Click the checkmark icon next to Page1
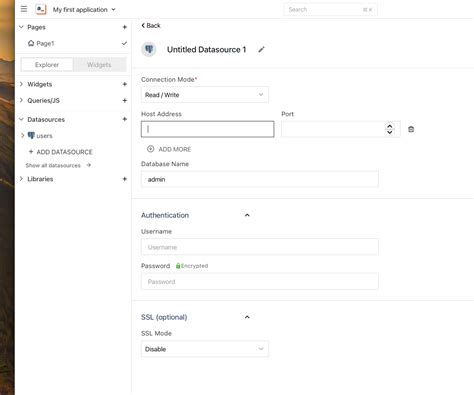The width and height of the screenshot is (474, 395). click(124, 43)
